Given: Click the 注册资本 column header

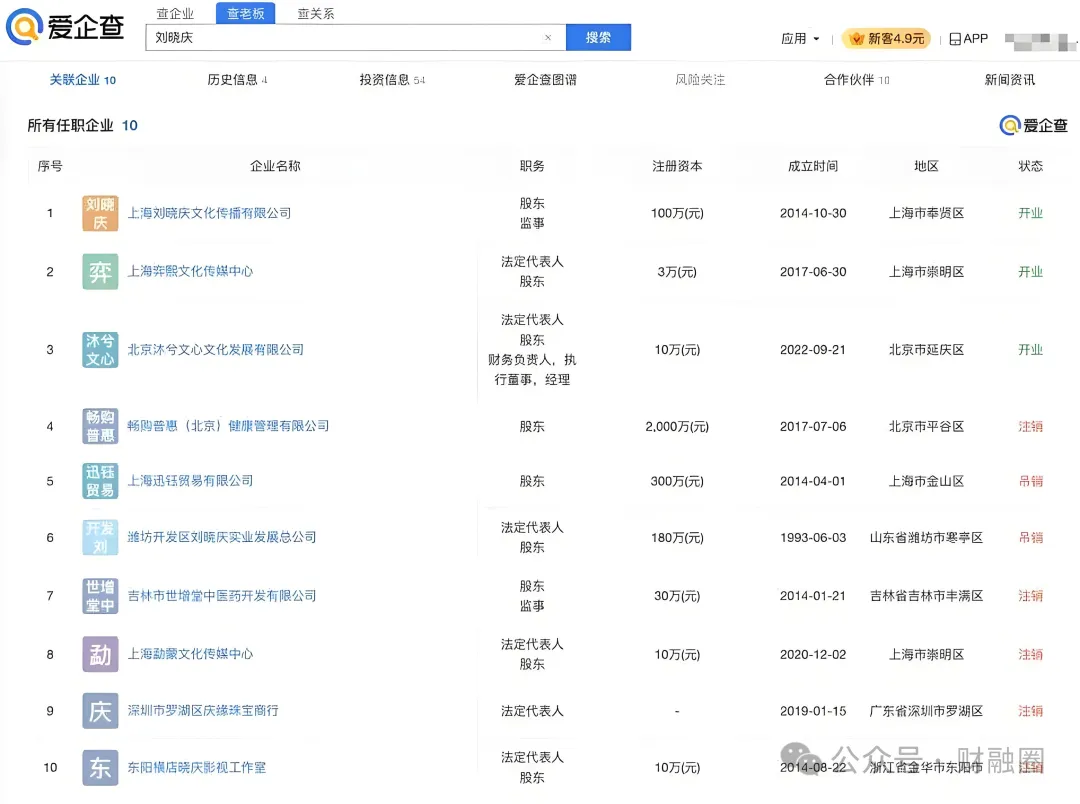Looking at the screenshot, I should [677, 166].
